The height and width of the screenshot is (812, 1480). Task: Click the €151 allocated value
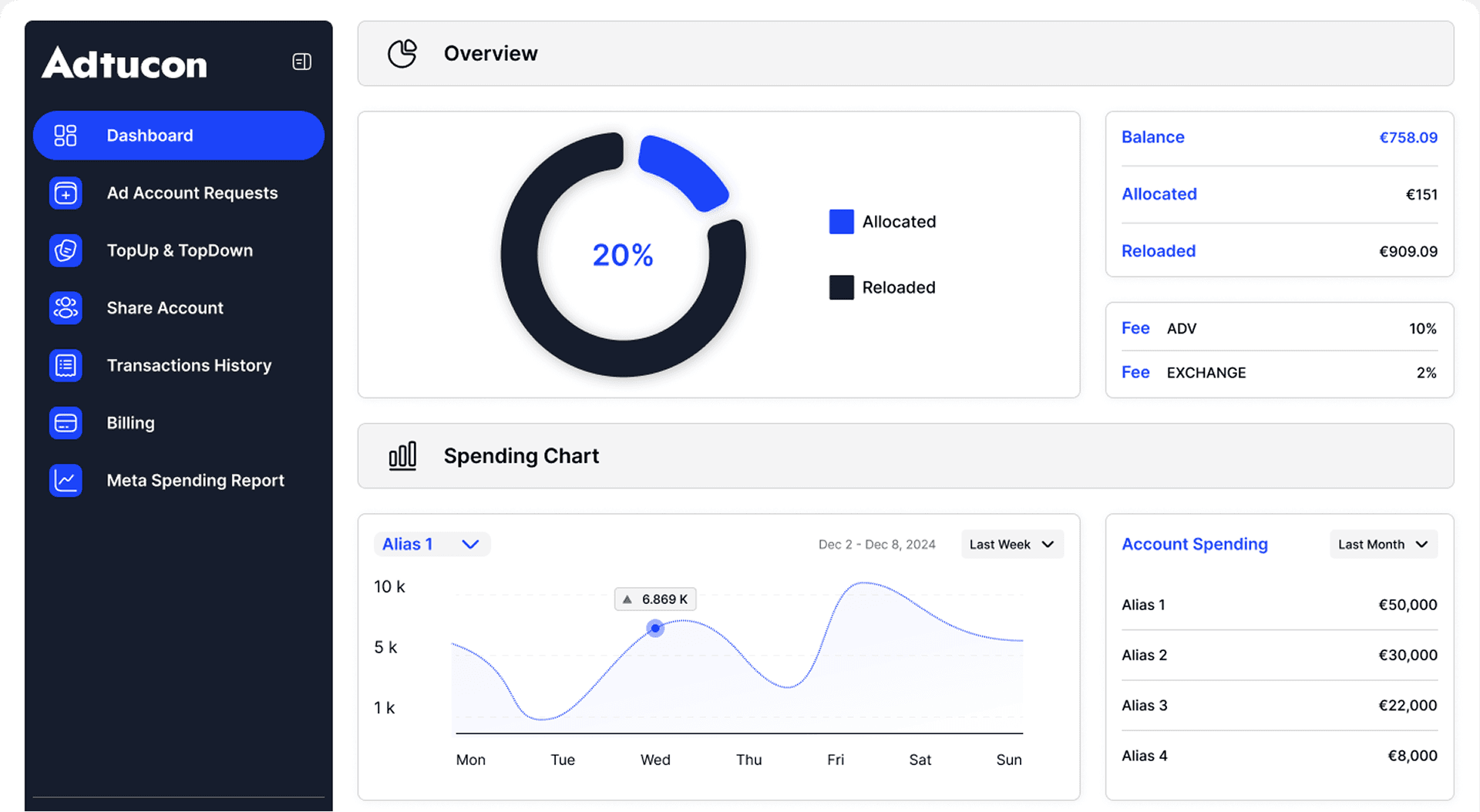pyautogui.click(x=1421, y=194)
